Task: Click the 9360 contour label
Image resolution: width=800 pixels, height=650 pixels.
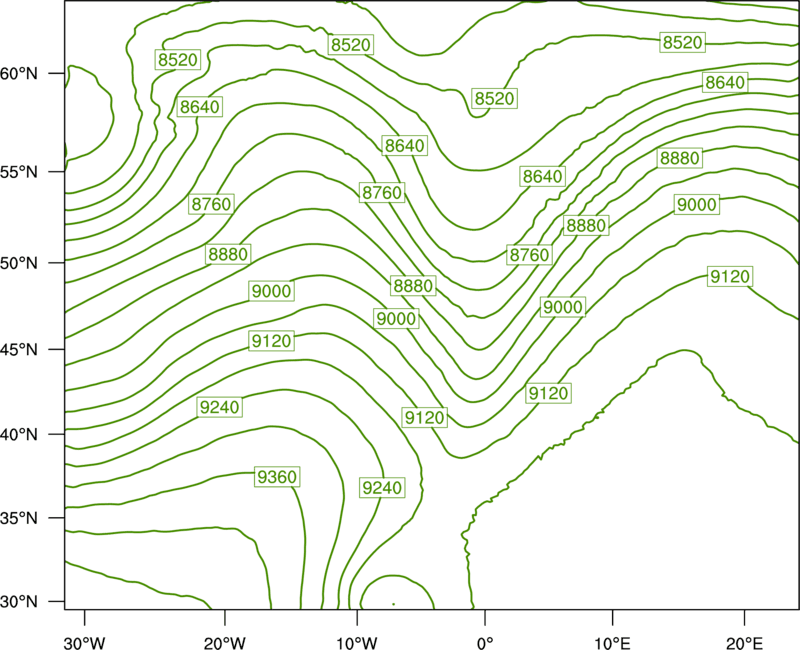Action: pos(277,477)
